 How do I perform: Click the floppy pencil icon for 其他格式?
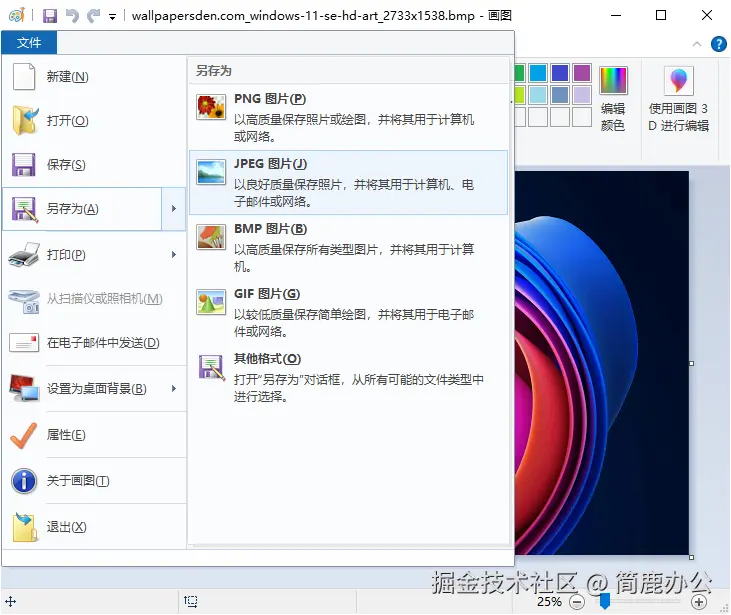click(x=211, y=367)
